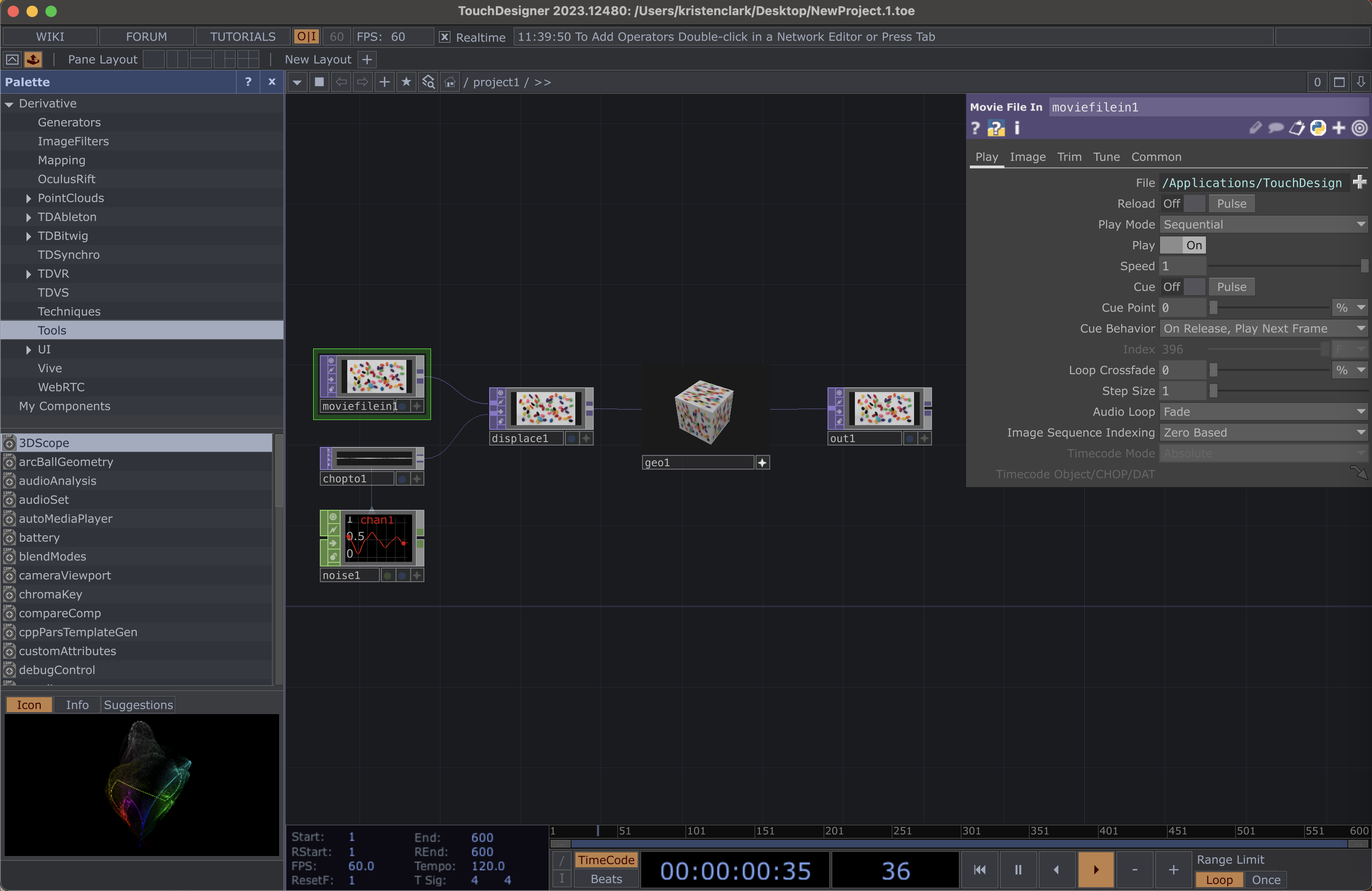Toggle the Play On switch

click(x=1182, y=245)
